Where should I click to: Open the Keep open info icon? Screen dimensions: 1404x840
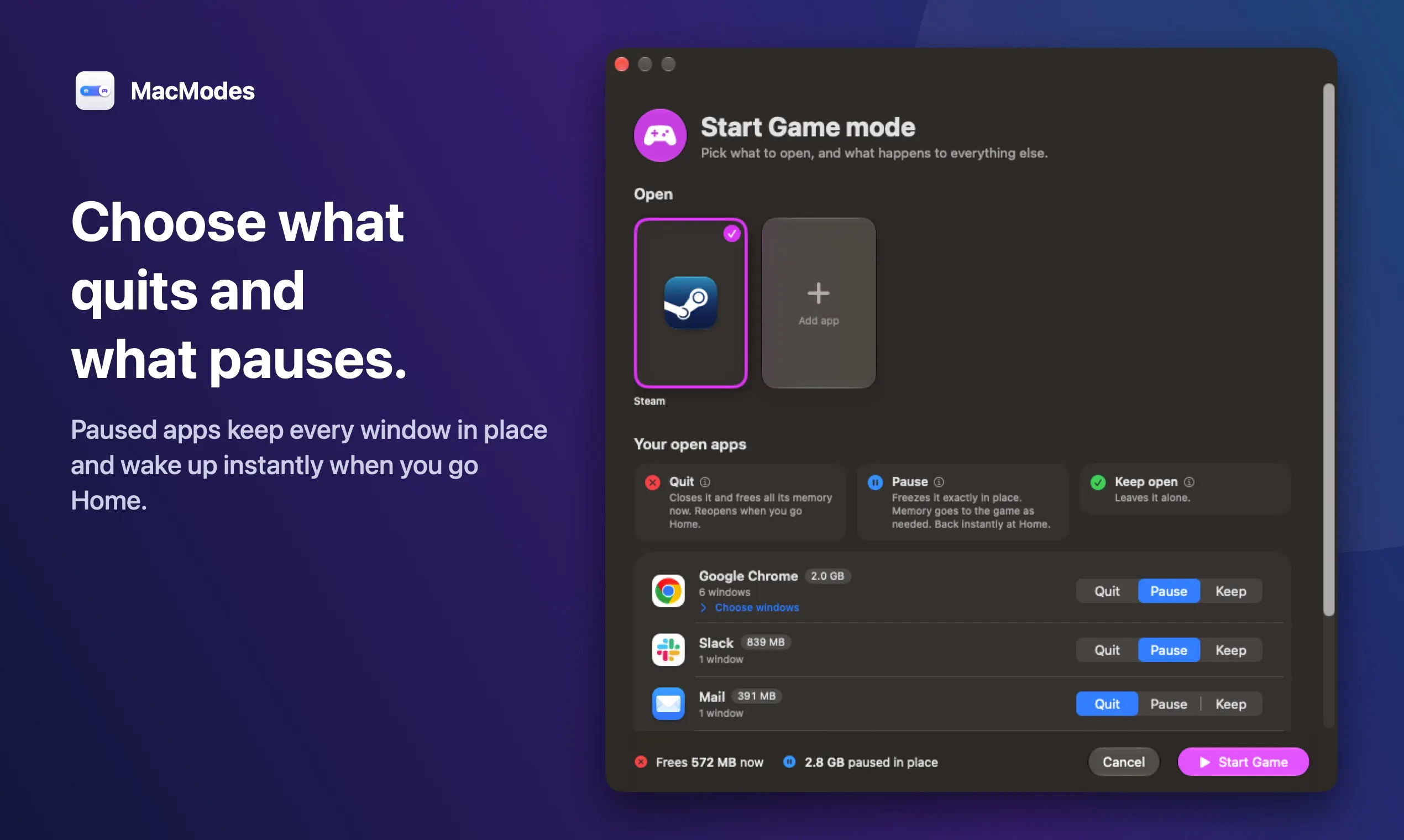click(1189, 482)
